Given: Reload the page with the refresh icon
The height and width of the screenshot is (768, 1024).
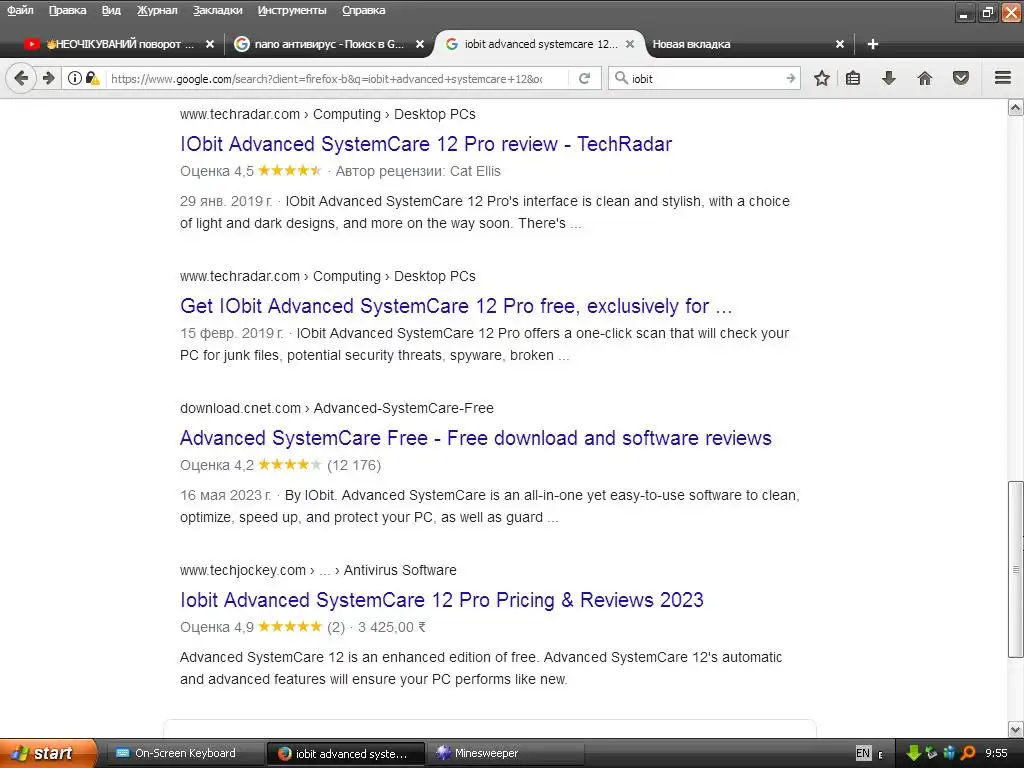Looking at the screenshot, I should click(x=584, y=78).
